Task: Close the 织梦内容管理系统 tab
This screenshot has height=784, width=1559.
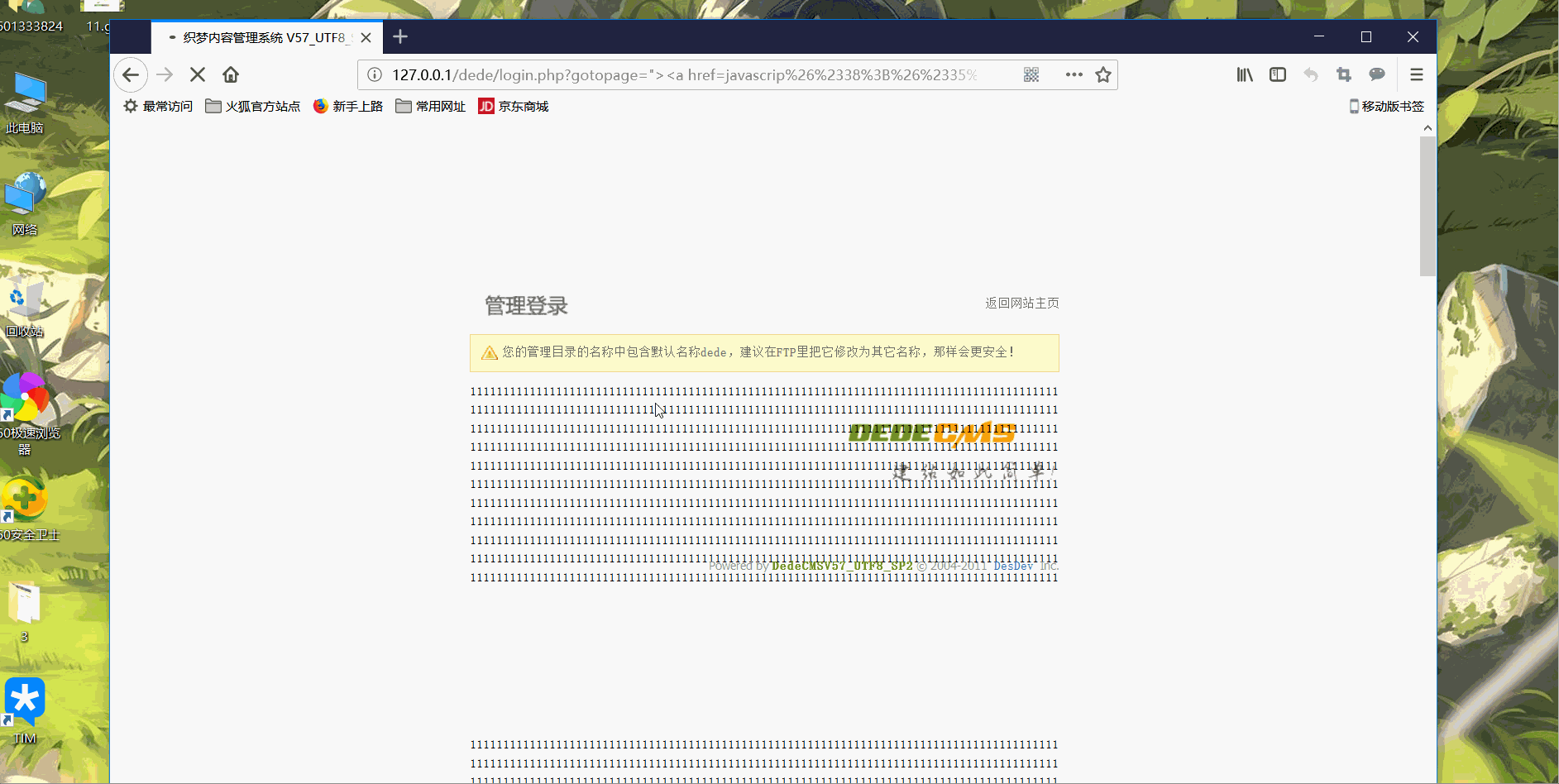Action: coord(366,37)
